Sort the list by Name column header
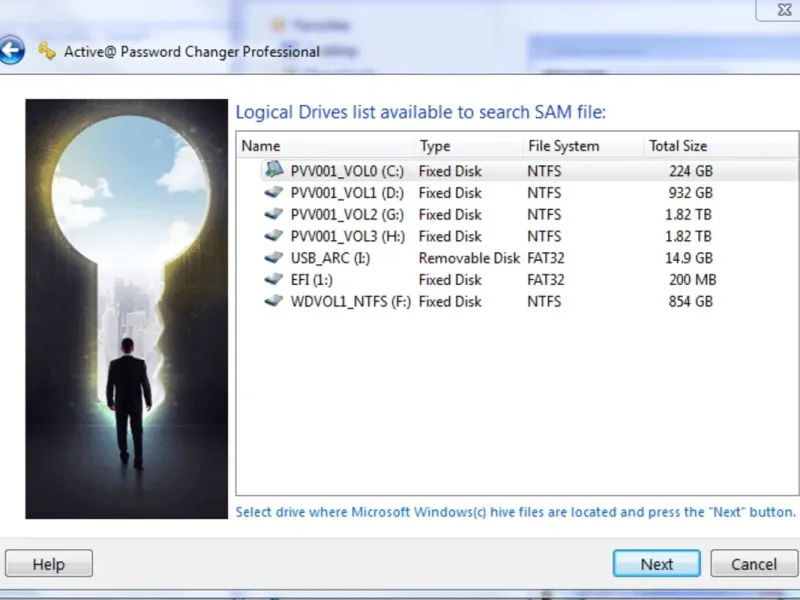This screenshot has height=600, width=800. click(x=326, y=146)
